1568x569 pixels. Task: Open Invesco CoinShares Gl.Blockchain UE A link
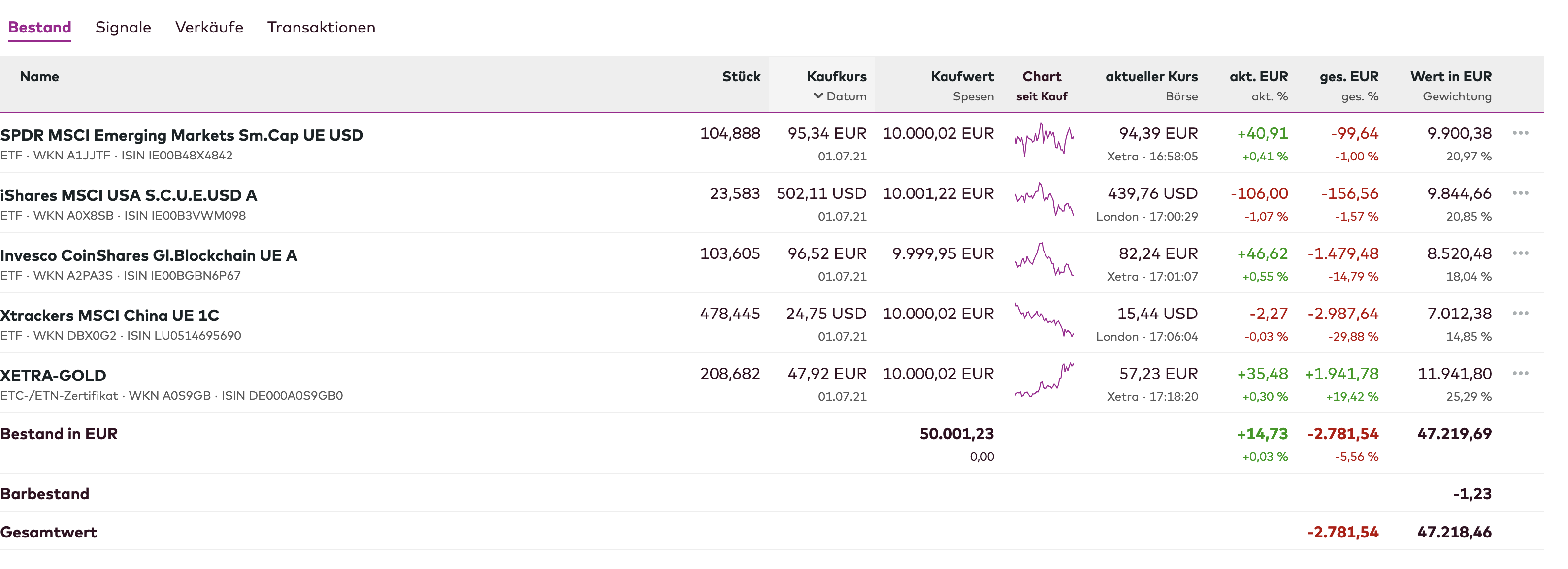click(149, 255)
